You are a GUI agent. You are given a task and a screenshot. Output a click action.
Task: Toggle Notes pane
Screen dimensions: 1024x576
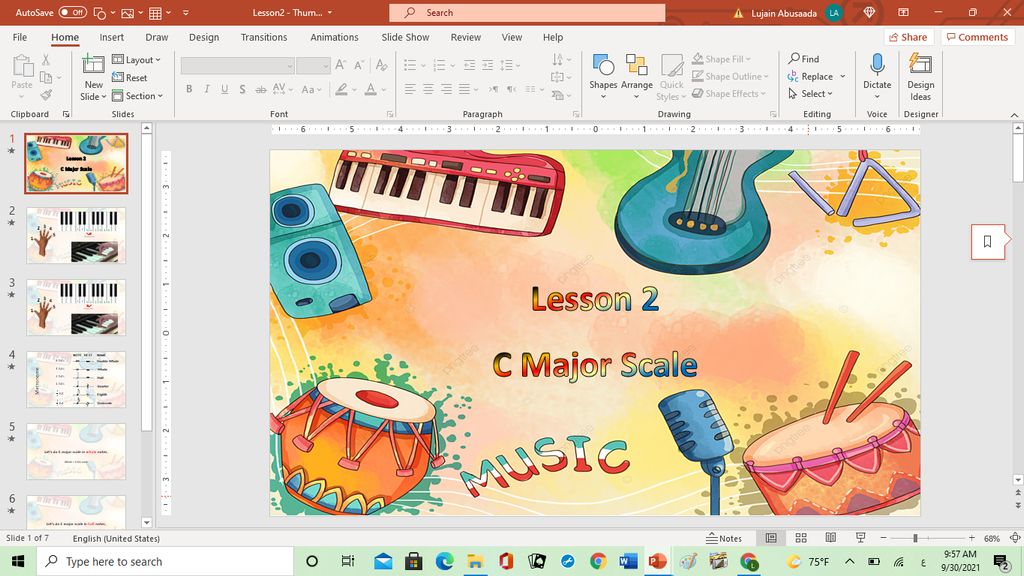click(724, 538)
